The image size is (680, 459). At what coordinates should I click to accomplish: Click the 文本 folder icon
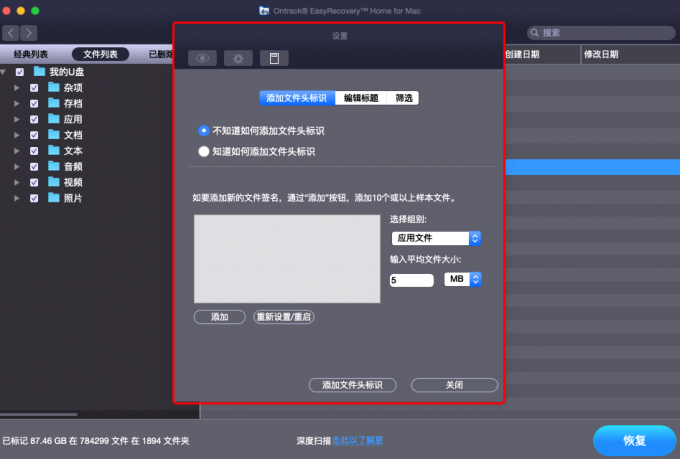54,150
